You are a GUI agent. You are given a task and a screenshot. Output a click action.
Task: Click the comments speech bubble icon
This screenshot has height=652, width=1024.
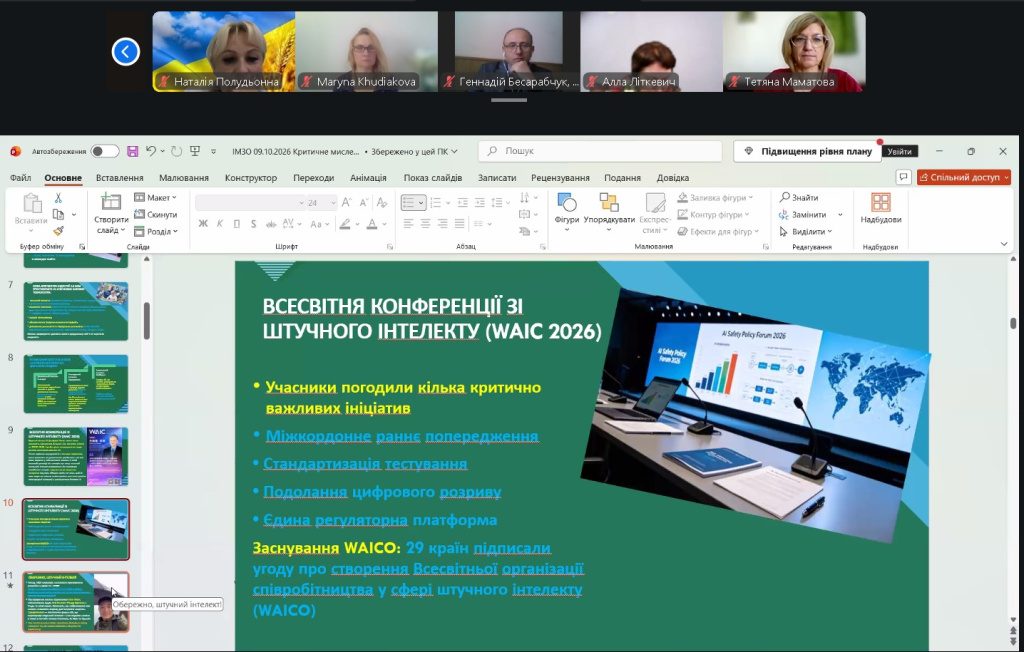[903, 177]
